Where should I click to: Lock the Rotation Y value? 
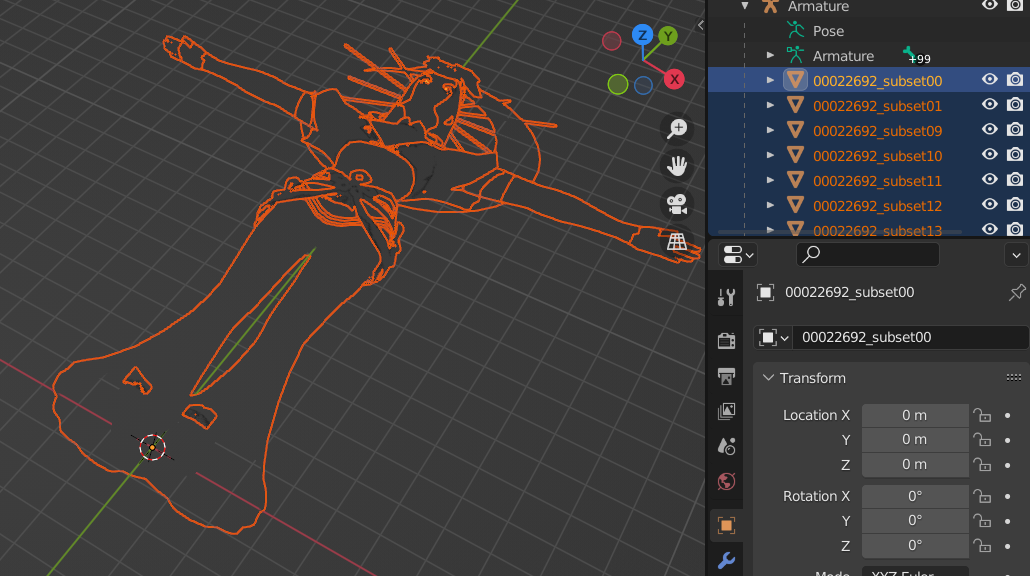coord(982,521)
